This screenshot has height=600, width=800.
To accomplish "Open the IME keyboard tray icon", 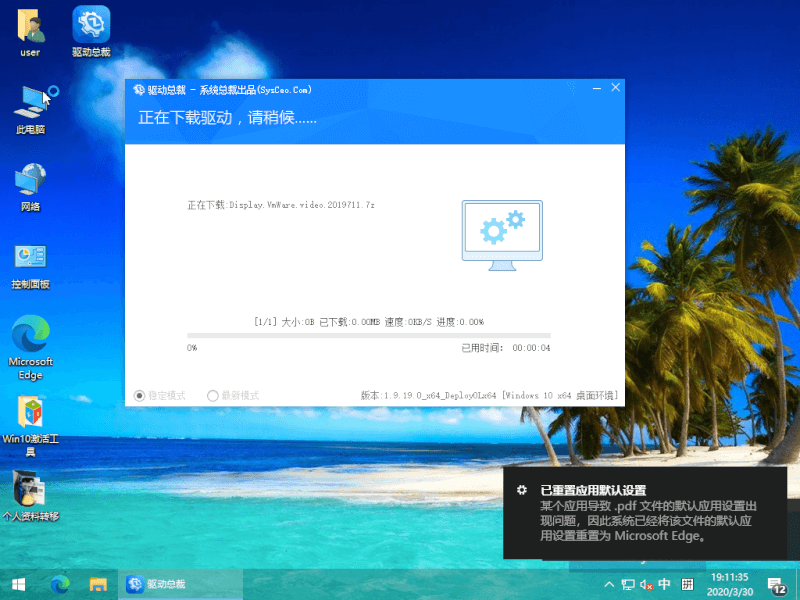I will coord(687,584).
